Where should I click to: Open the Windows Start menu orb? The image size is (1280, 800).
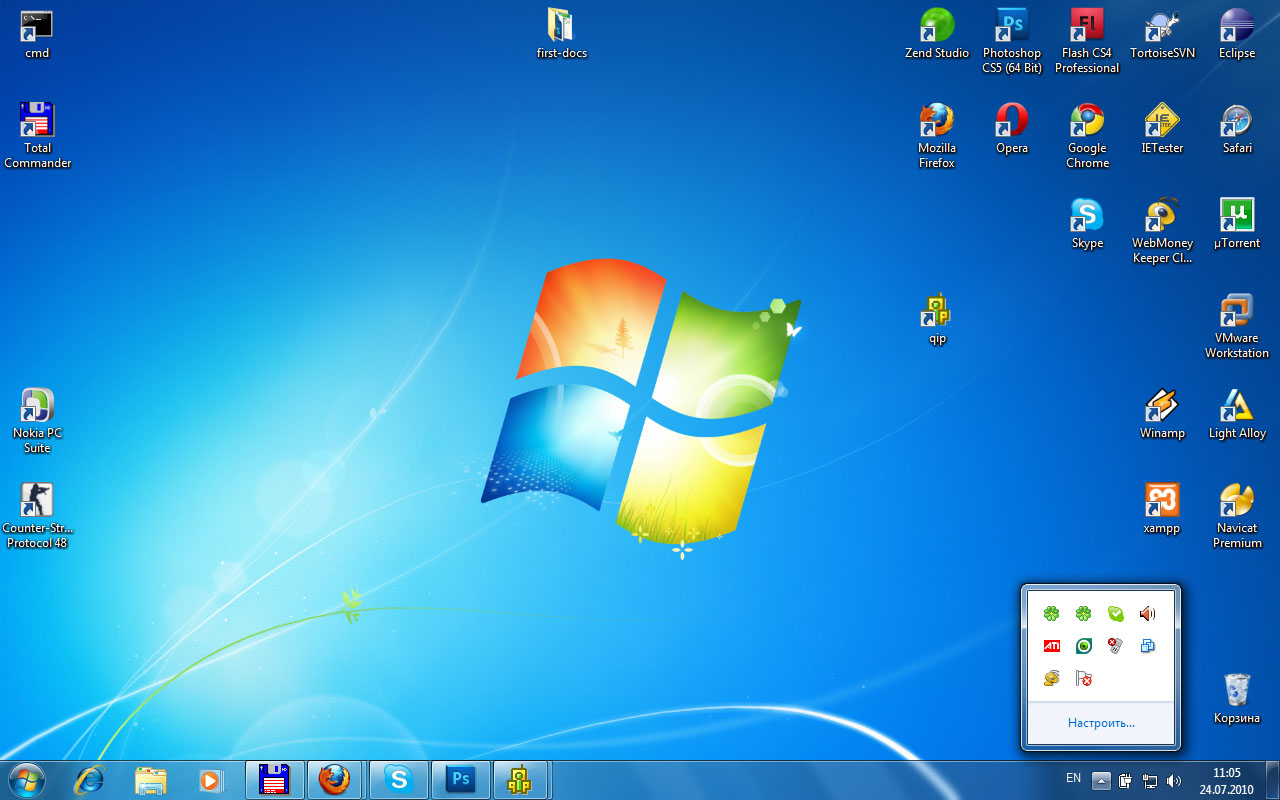(x=25, y=779)
